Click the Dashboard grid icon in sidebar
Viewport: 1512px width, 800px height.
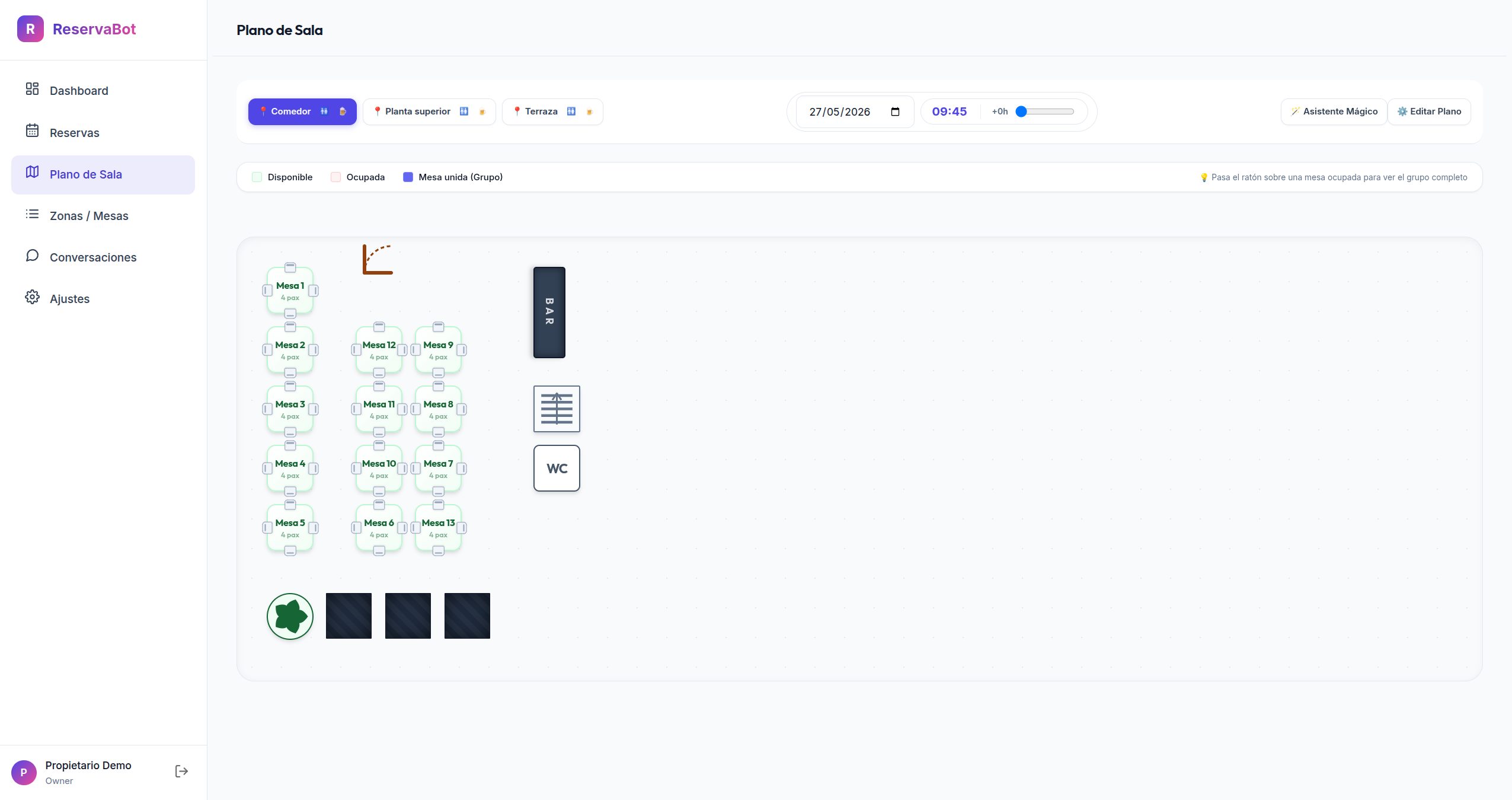click(32, 89)
